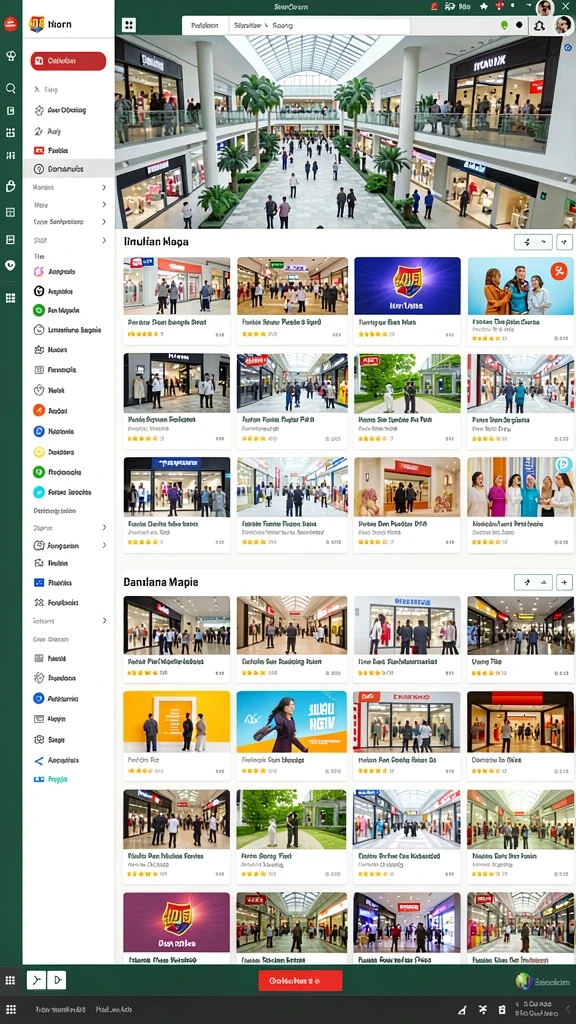Click the heart badge icon in the green rail
Image resolution: width=576 pixels, height=1024 pixels.
pyautogui.click(x=10, y=265)
